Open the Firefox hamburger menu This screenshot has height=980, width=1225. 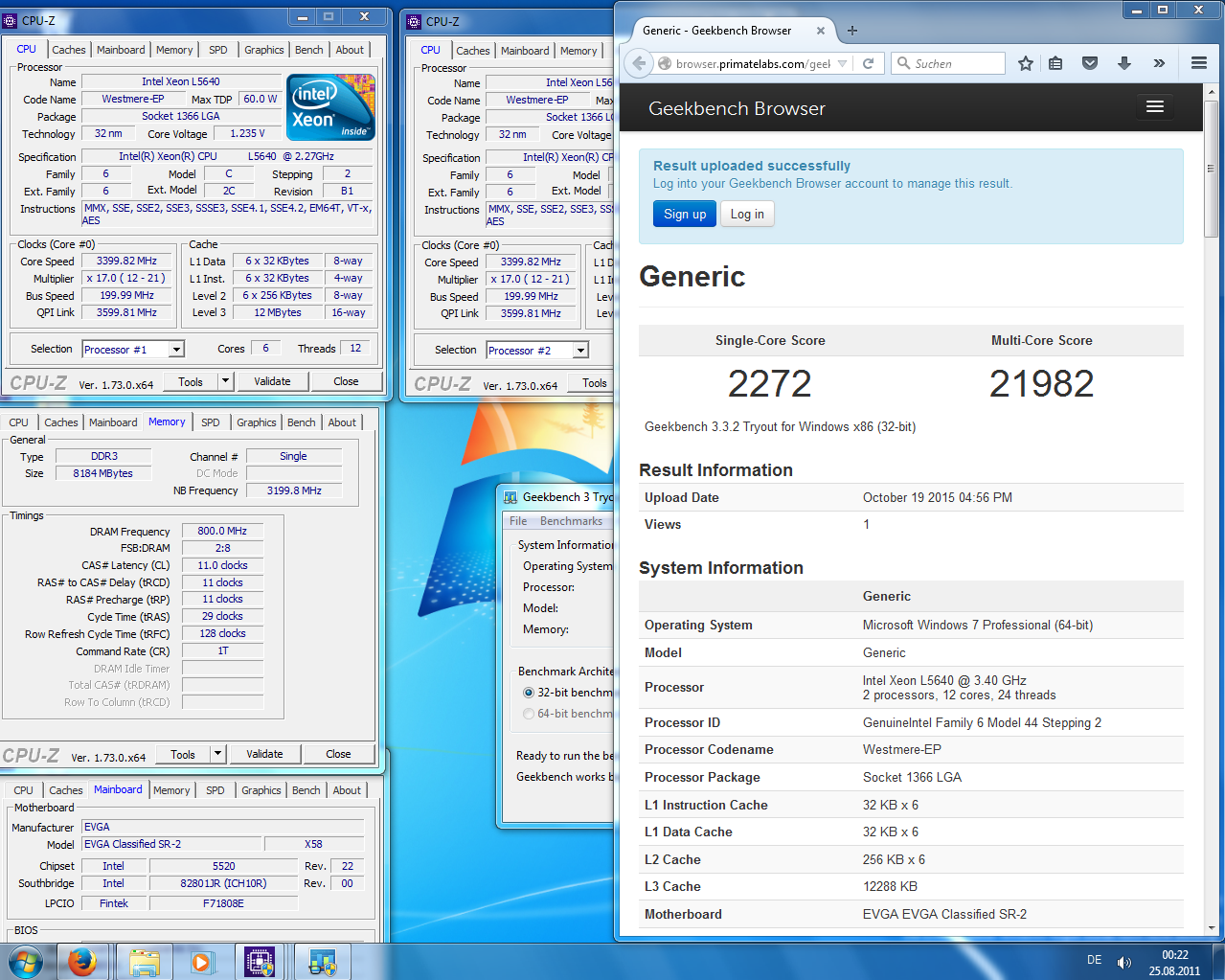1198,63
